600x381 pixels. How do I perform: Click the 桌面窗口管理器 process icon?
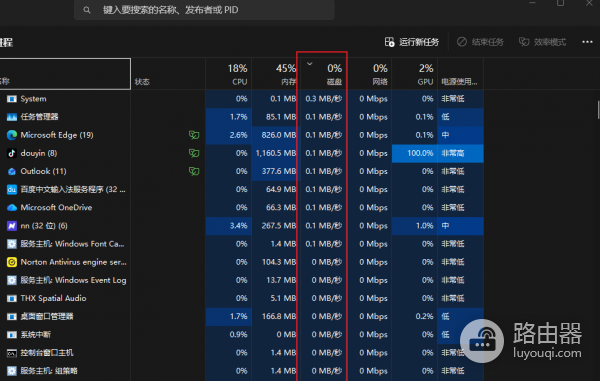(12, 317)
